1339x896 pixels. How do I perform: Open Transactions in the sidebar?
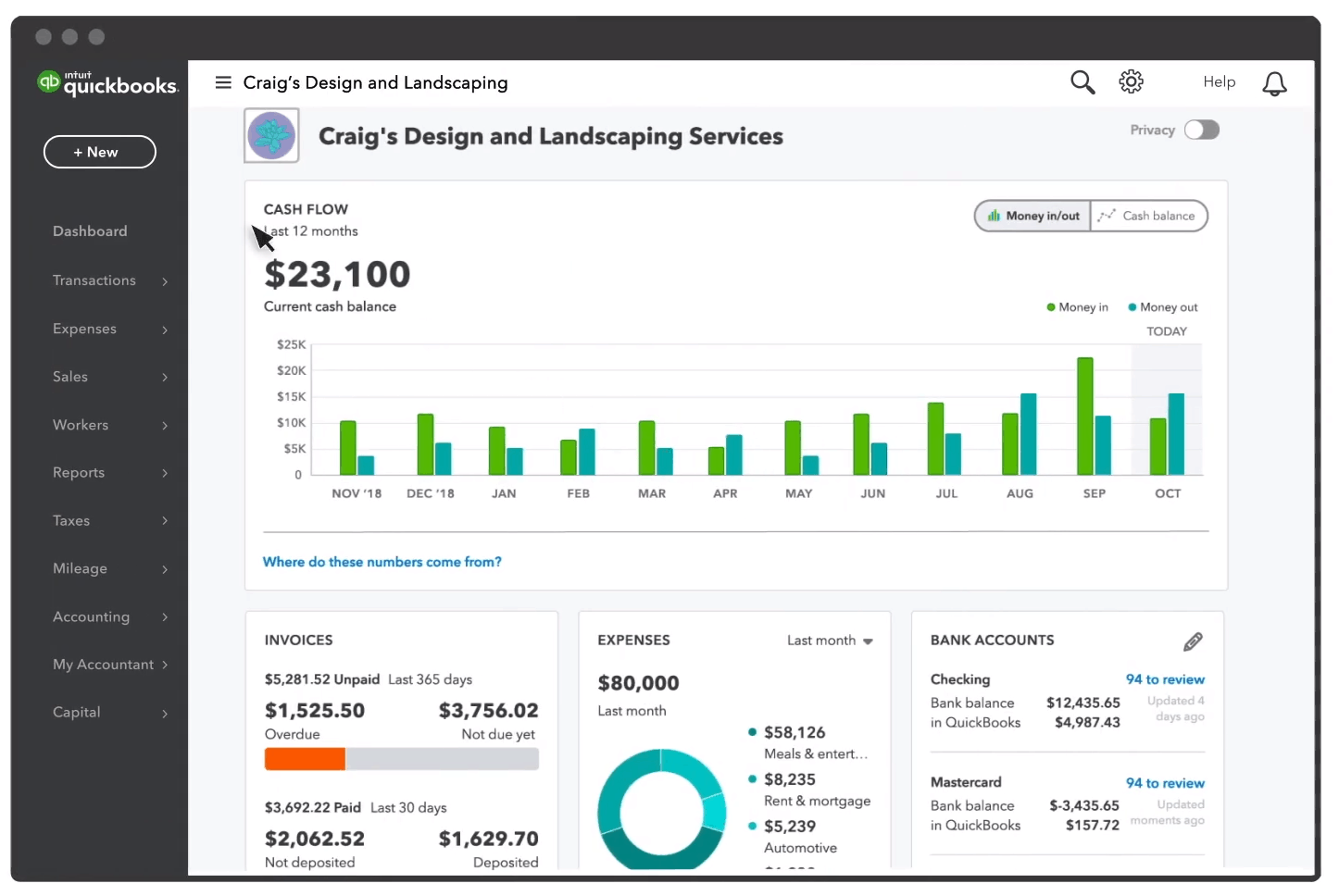[x=94, y=280]
